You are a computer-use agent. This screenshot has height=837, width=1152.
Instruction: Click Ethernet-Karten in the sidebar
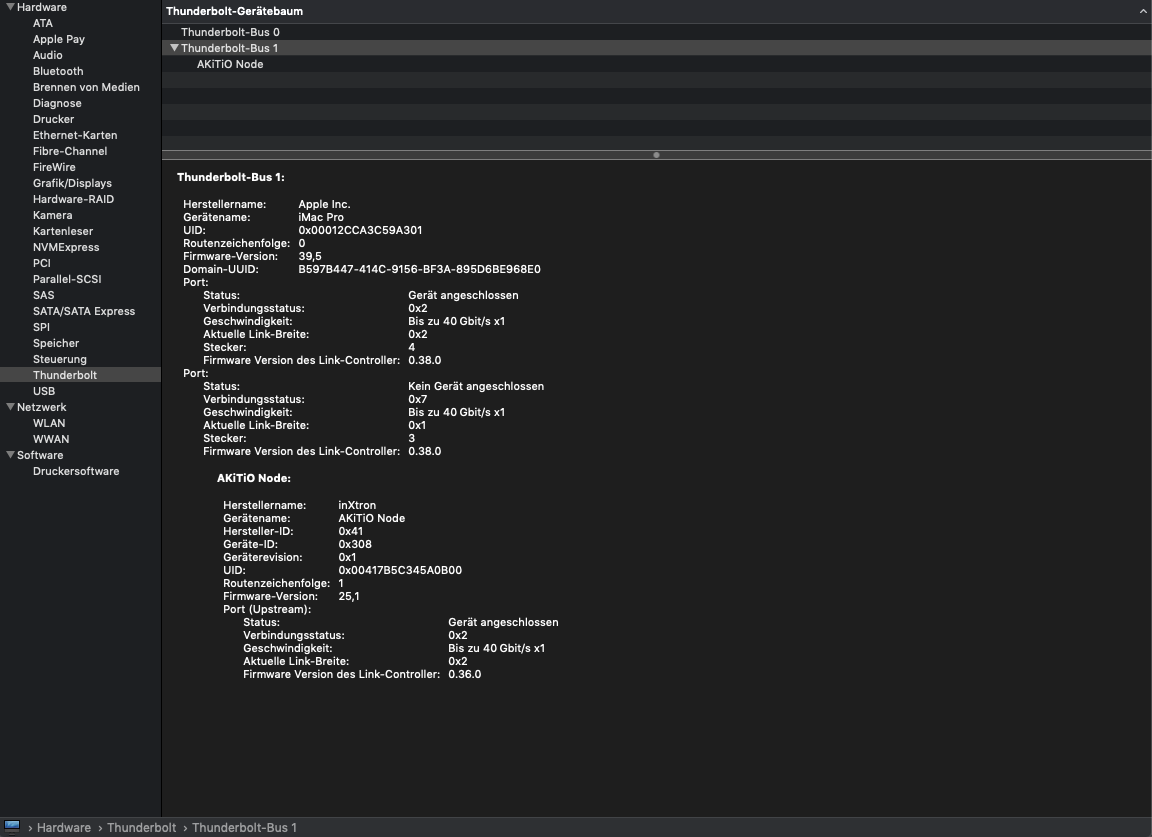coord(75,135)
